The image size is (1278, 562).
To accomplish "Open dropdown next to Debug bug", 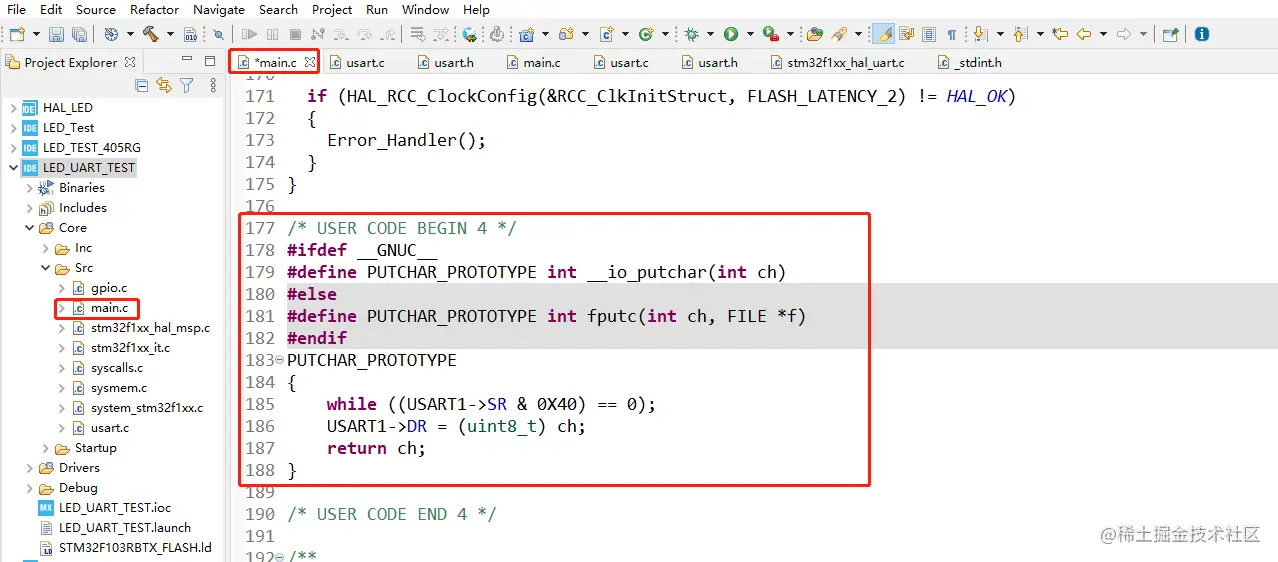I will pyautogui.click(x=710, y=34).
